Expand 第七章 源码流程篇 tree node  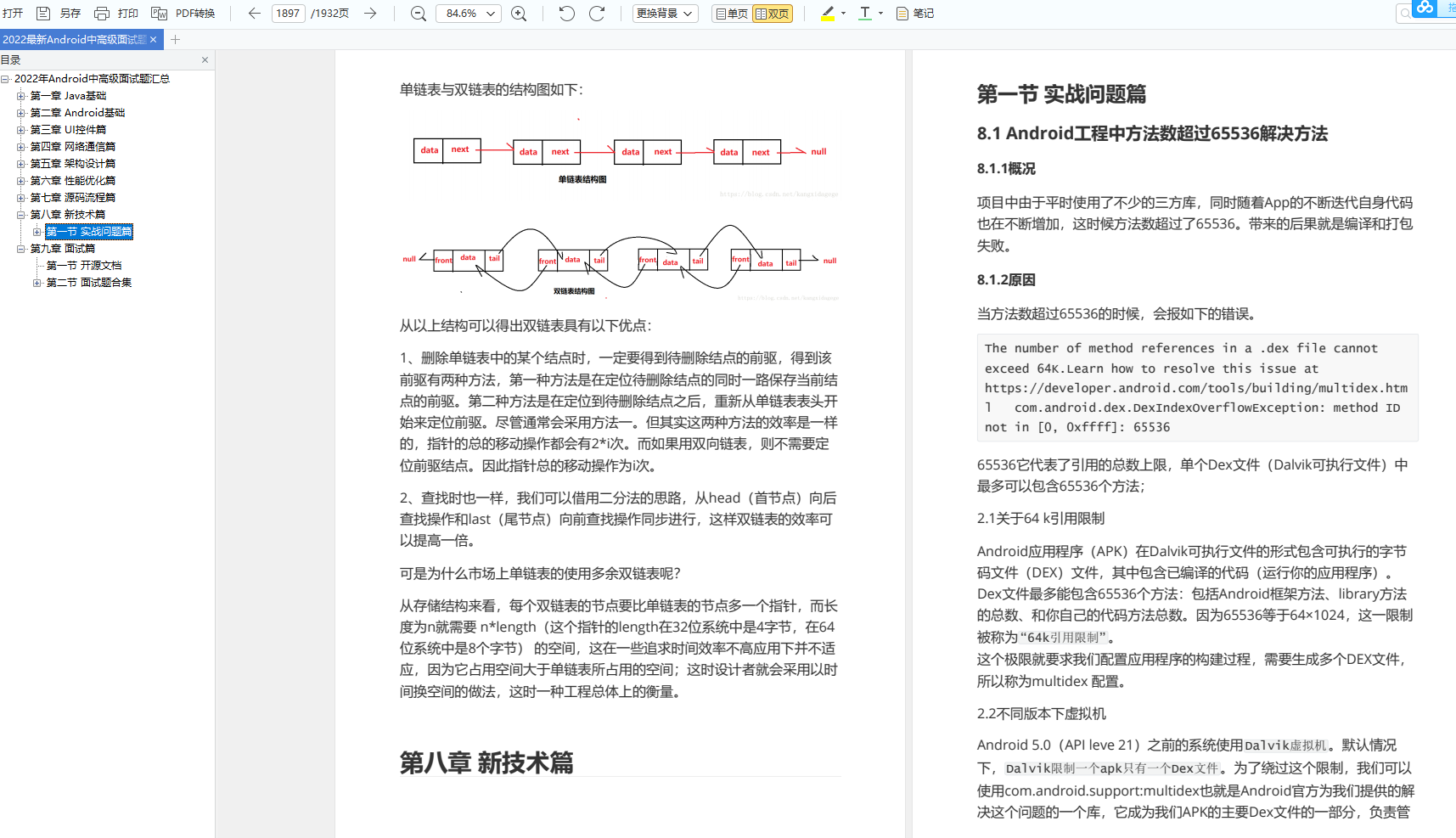(21, 198)
